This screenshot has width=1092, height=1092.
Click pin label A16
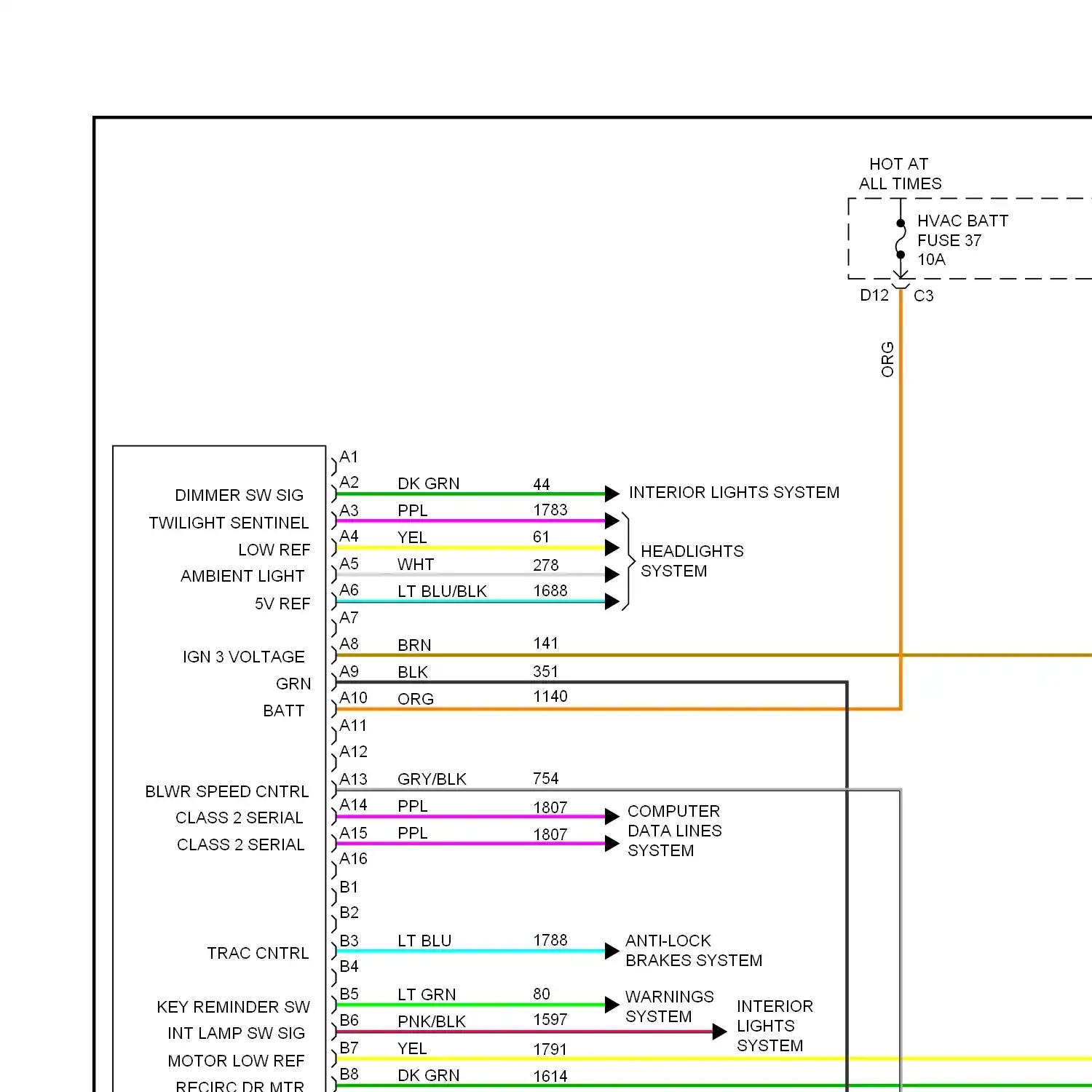click(x=353, y=858)
